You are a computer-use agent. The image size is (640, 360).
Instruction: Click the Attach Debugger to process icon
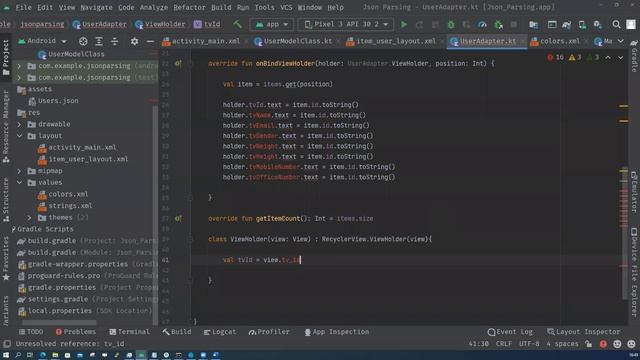click(498, 24)
